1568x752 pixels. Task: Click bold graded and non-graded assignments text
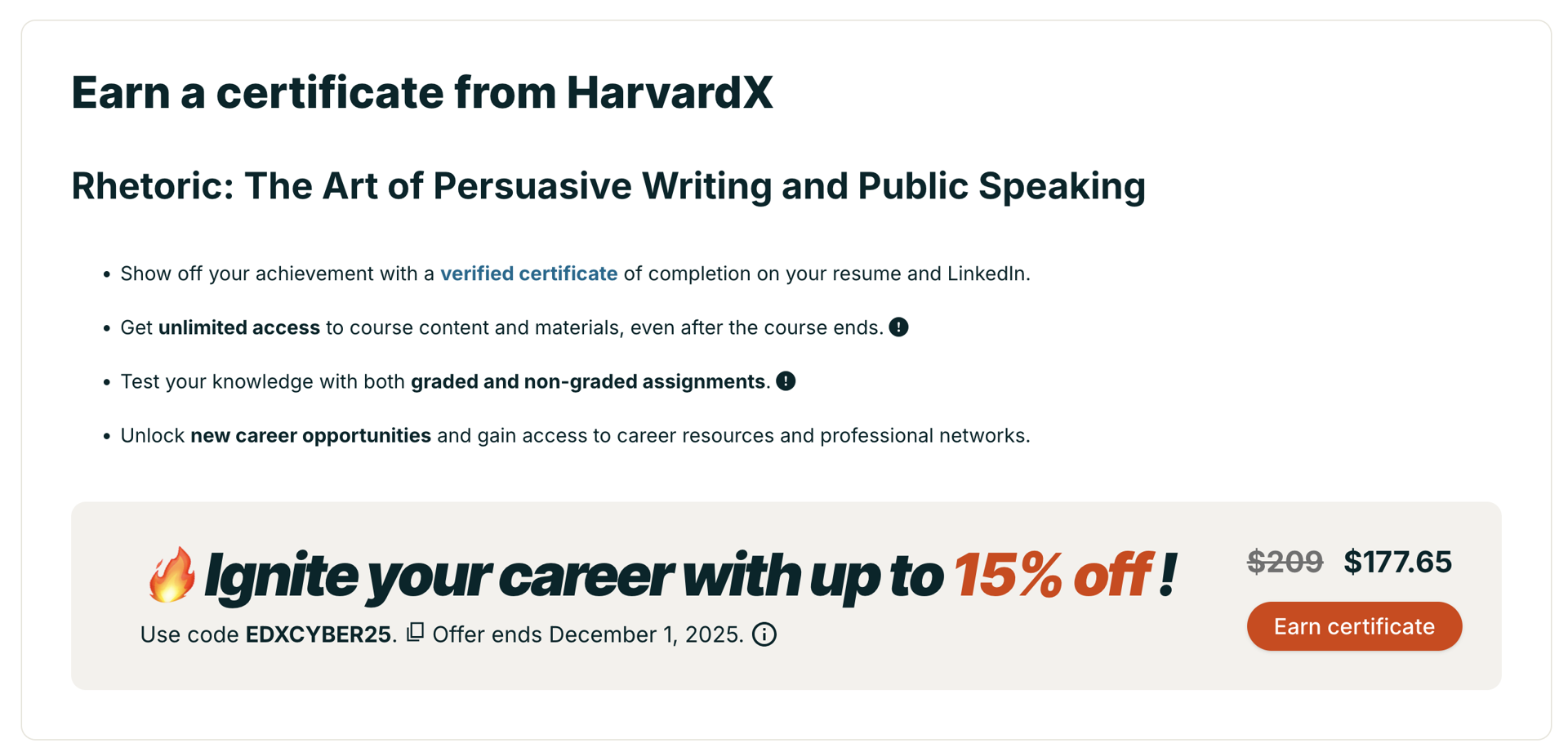point(588,381)
